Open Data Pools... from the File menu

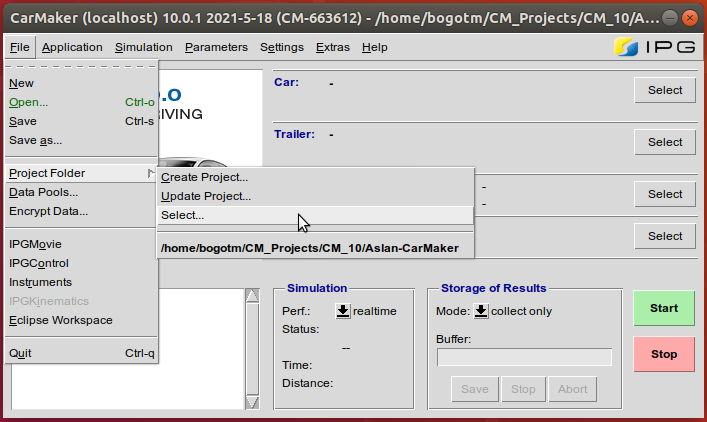pos(82,192)
